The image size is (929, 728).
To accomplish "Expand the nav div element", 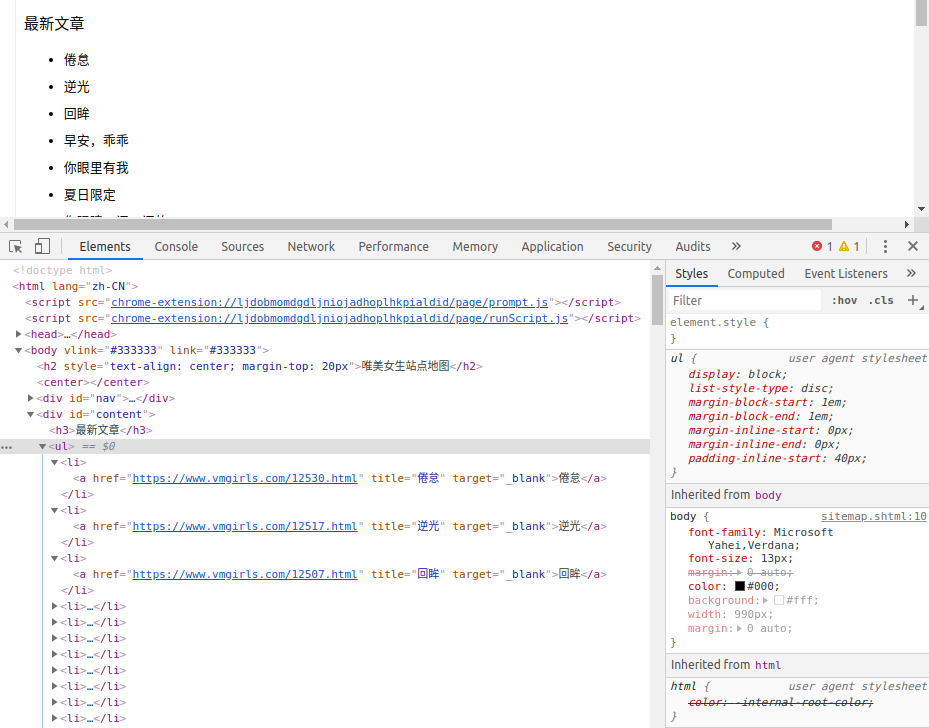I will 31,398.
